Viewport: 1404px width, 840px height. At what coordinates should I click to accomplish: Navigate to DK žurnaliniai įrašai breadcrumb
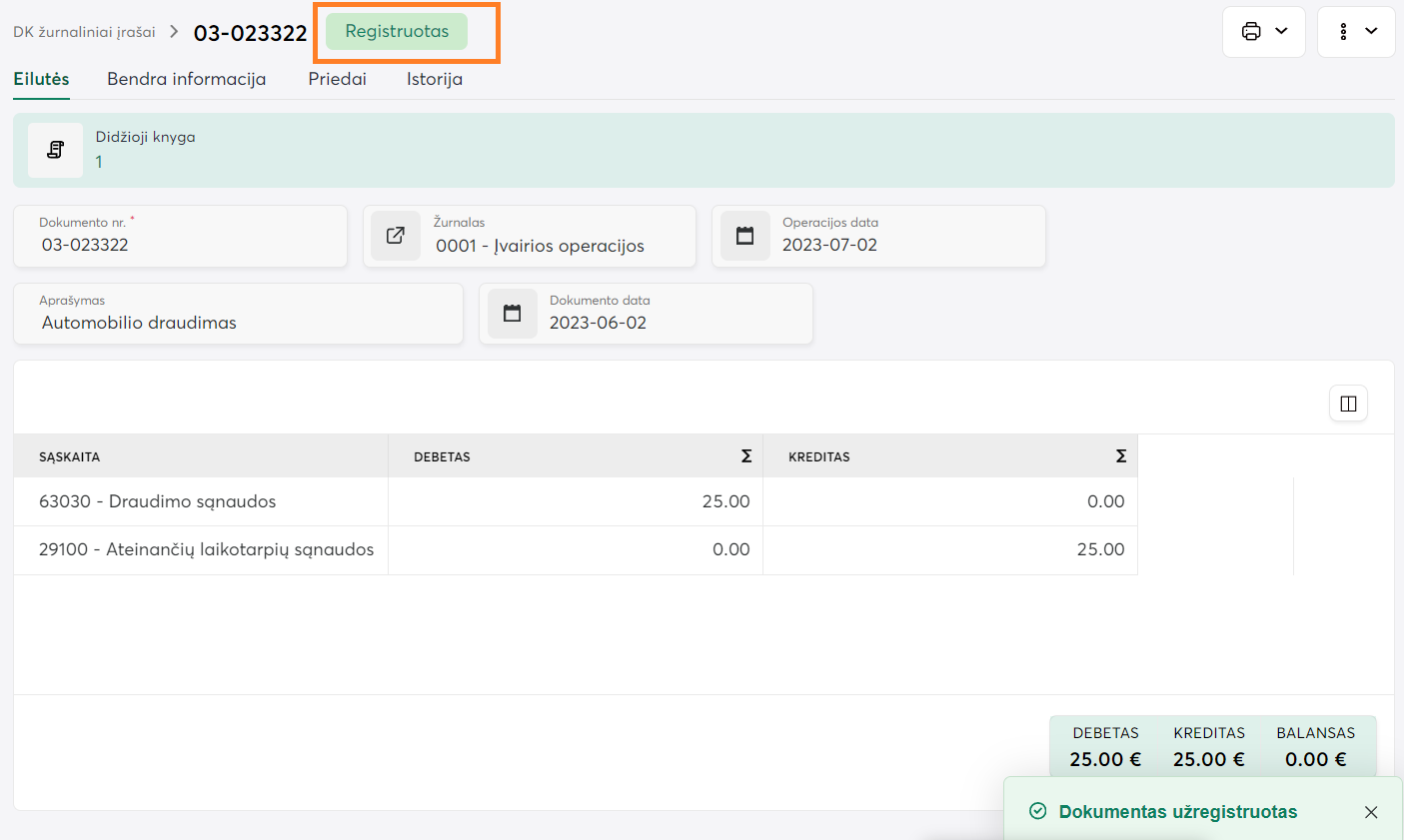coord(84,32)
